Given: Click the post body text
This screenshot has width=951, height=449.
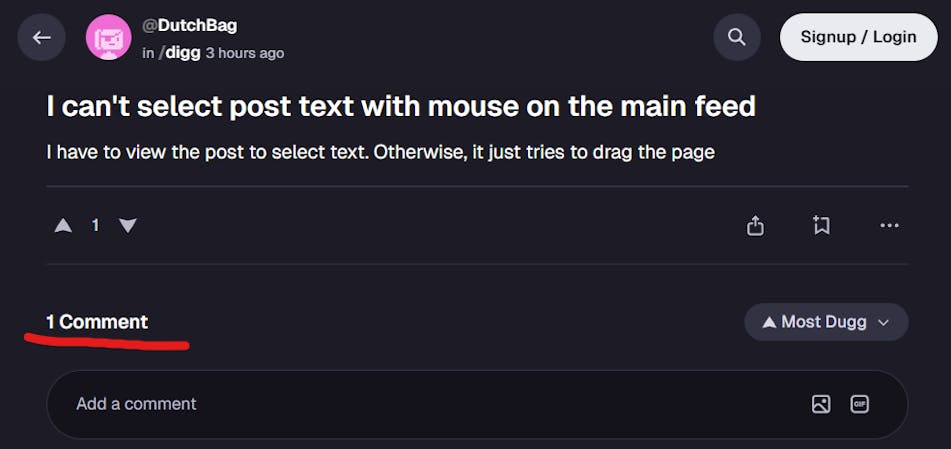Looking at the screenshot, I should tap(380, 153).
